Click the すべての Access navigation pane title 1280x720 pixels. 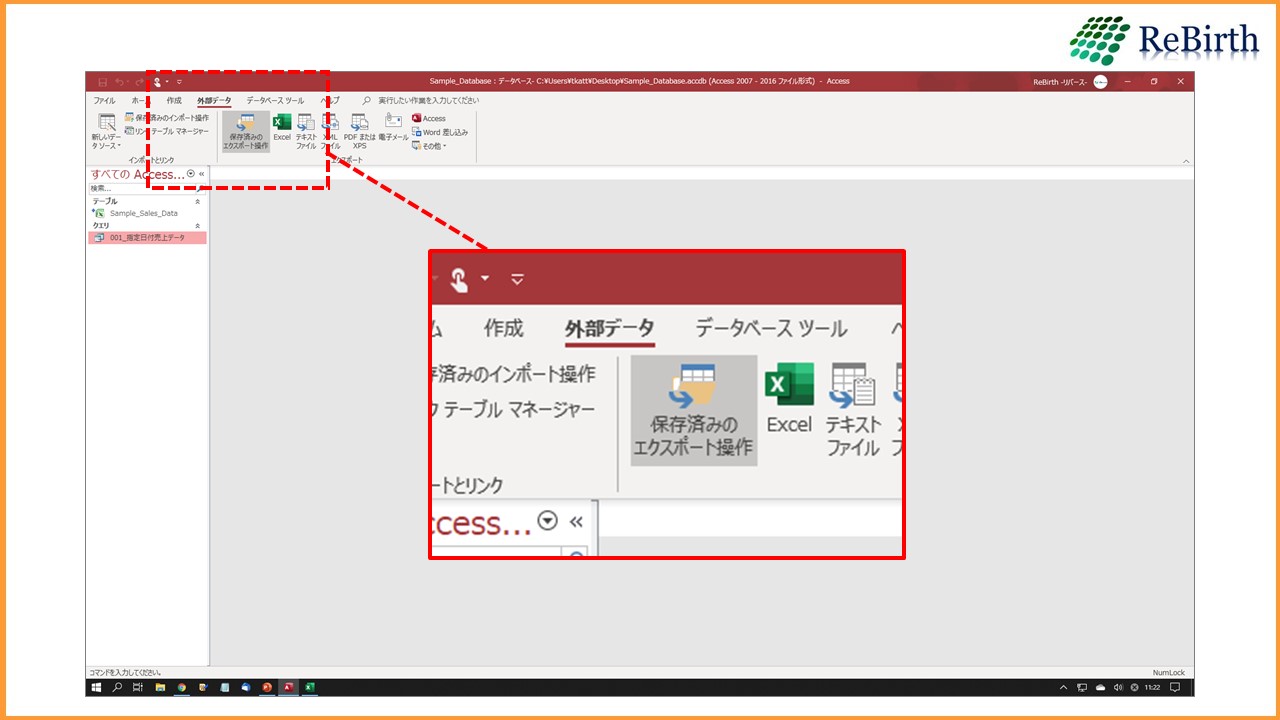click(138, 174)
